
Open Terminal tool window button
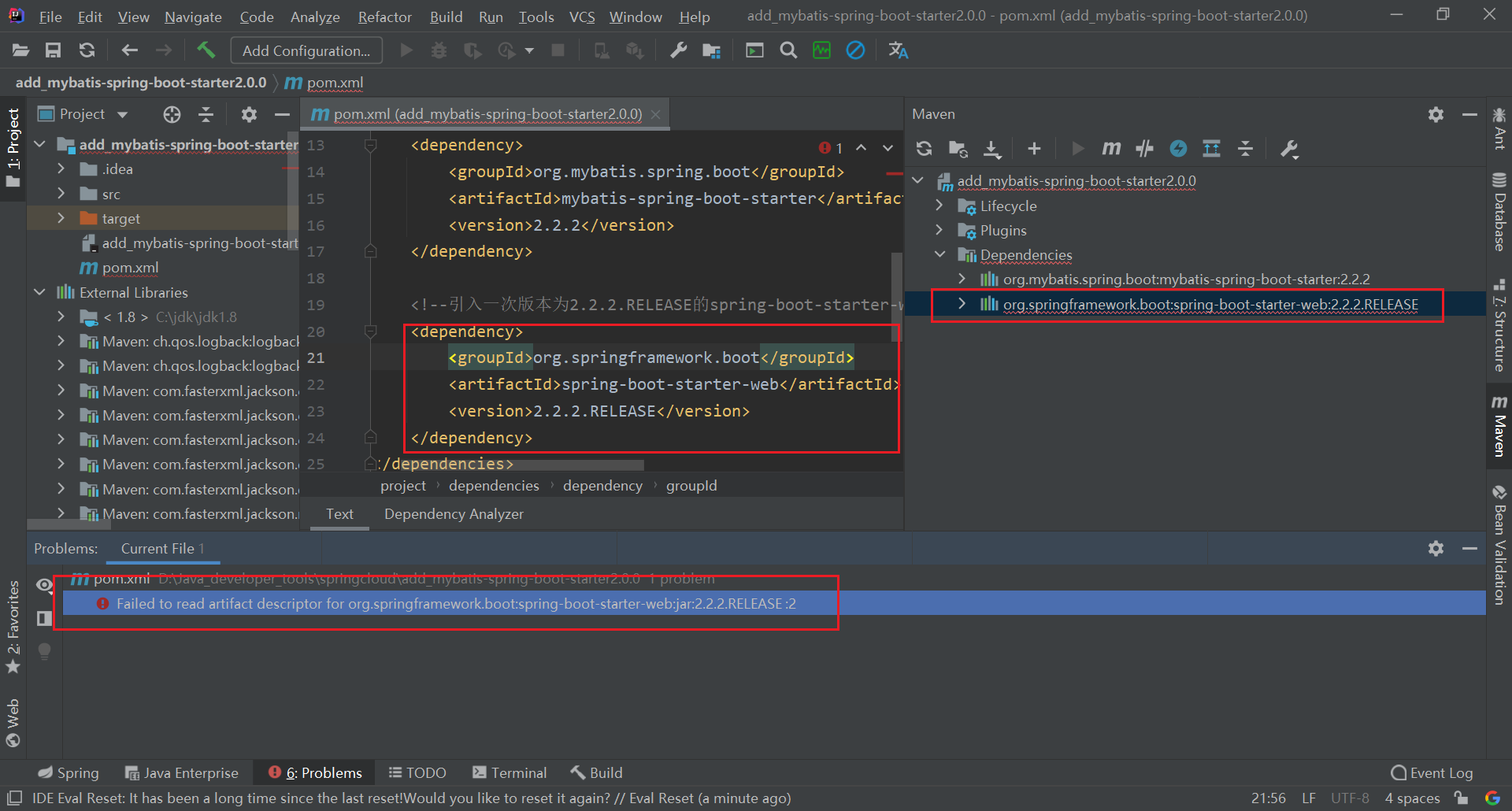tap(509, 773)
